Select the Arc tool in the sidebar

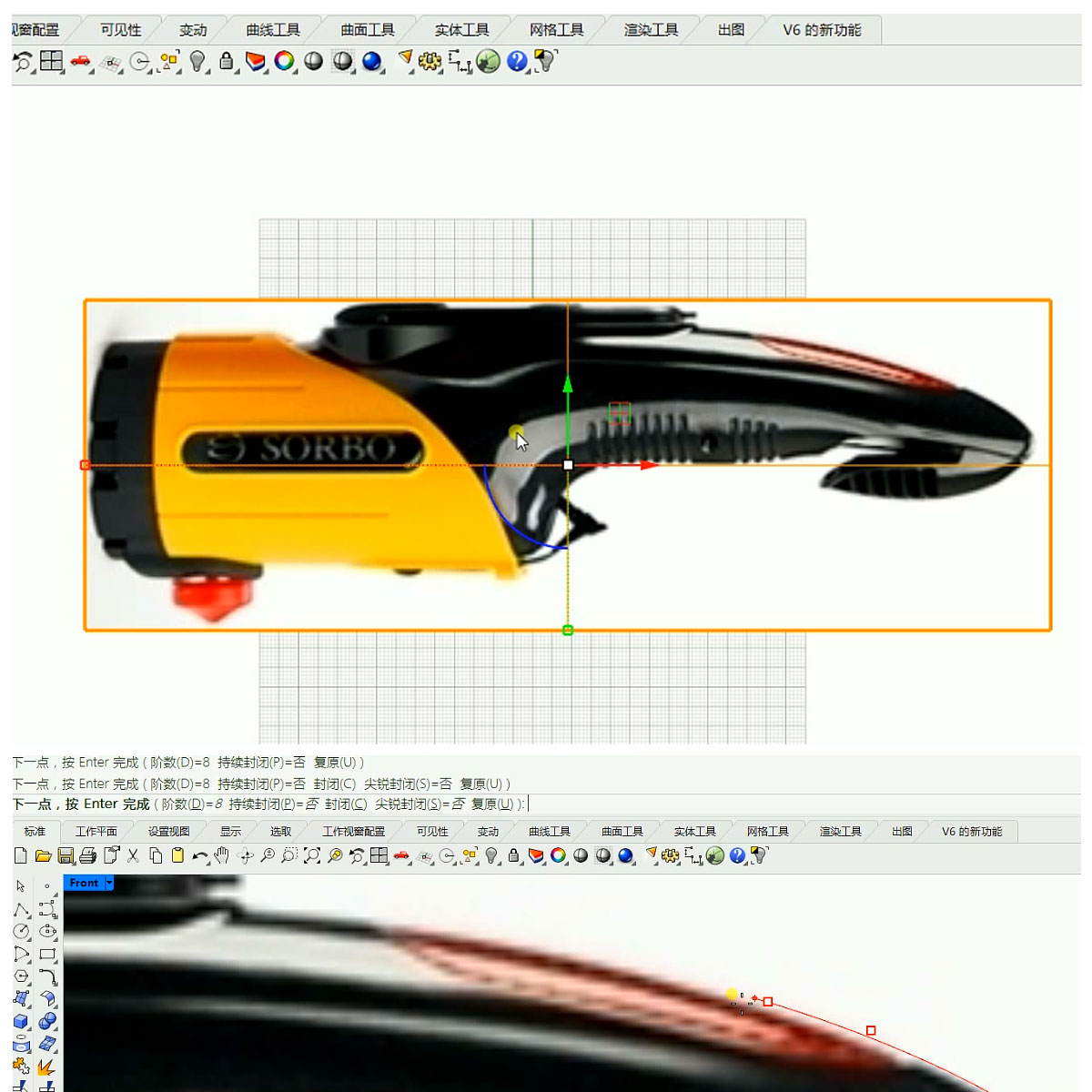21,954
